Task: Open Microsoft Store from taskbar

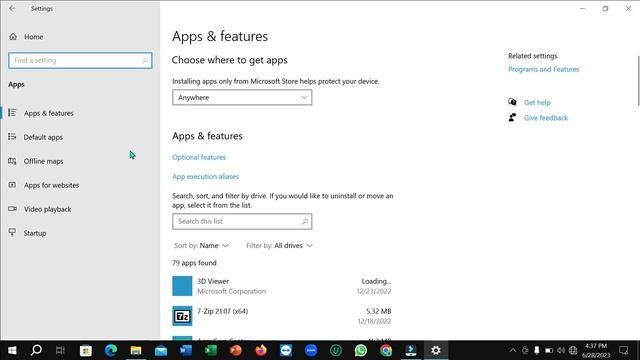Action: 86,350
